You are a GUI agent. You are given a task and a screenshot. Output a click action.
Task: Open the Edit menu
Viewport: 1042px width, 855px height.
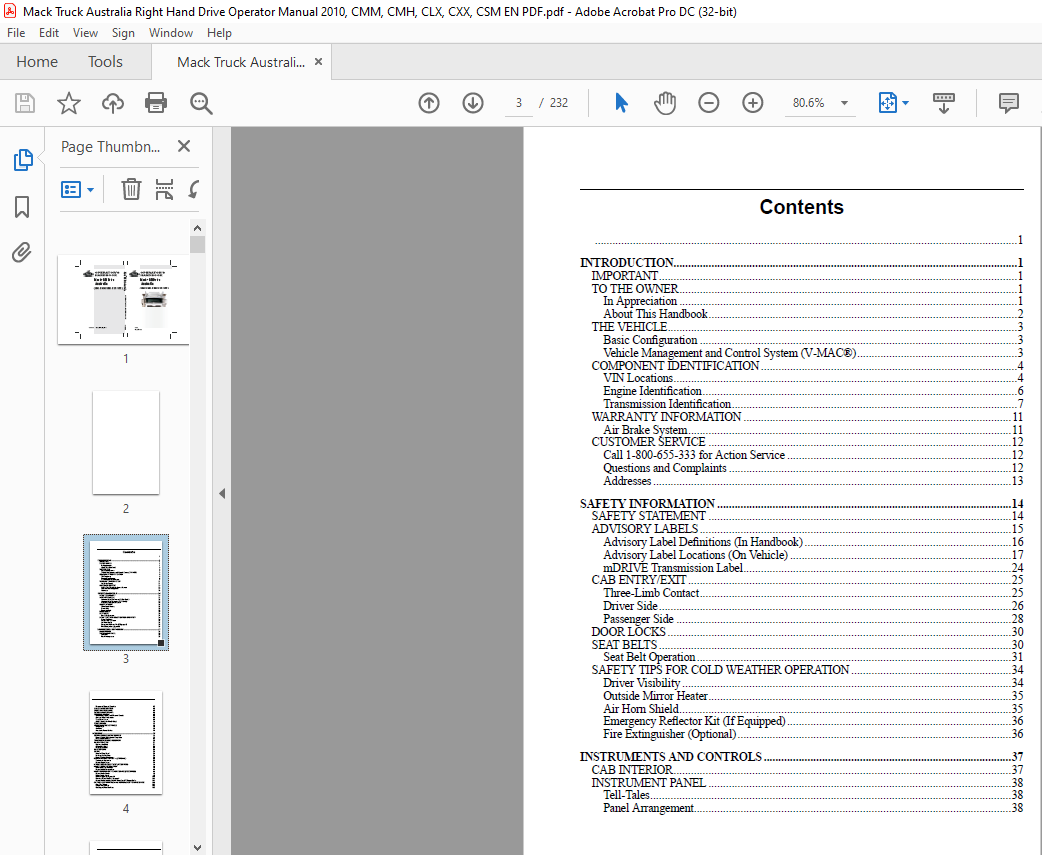tap(49, 33)
